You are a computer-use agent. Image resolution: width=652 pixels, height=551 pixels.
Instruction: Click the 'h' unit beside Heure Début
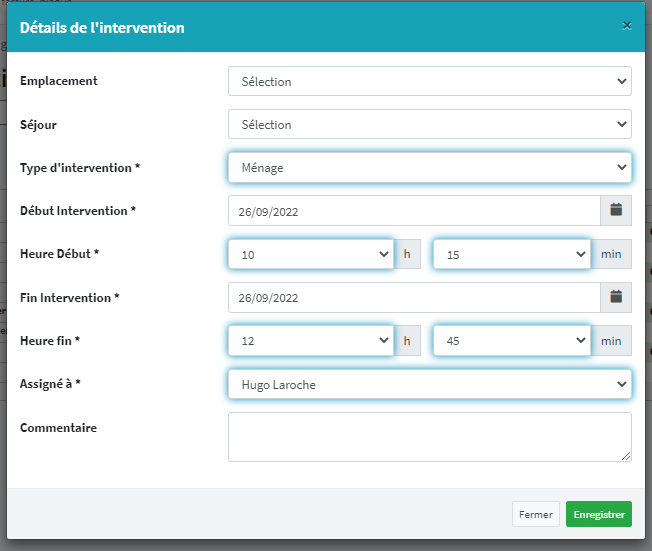[x=407, y=255]
